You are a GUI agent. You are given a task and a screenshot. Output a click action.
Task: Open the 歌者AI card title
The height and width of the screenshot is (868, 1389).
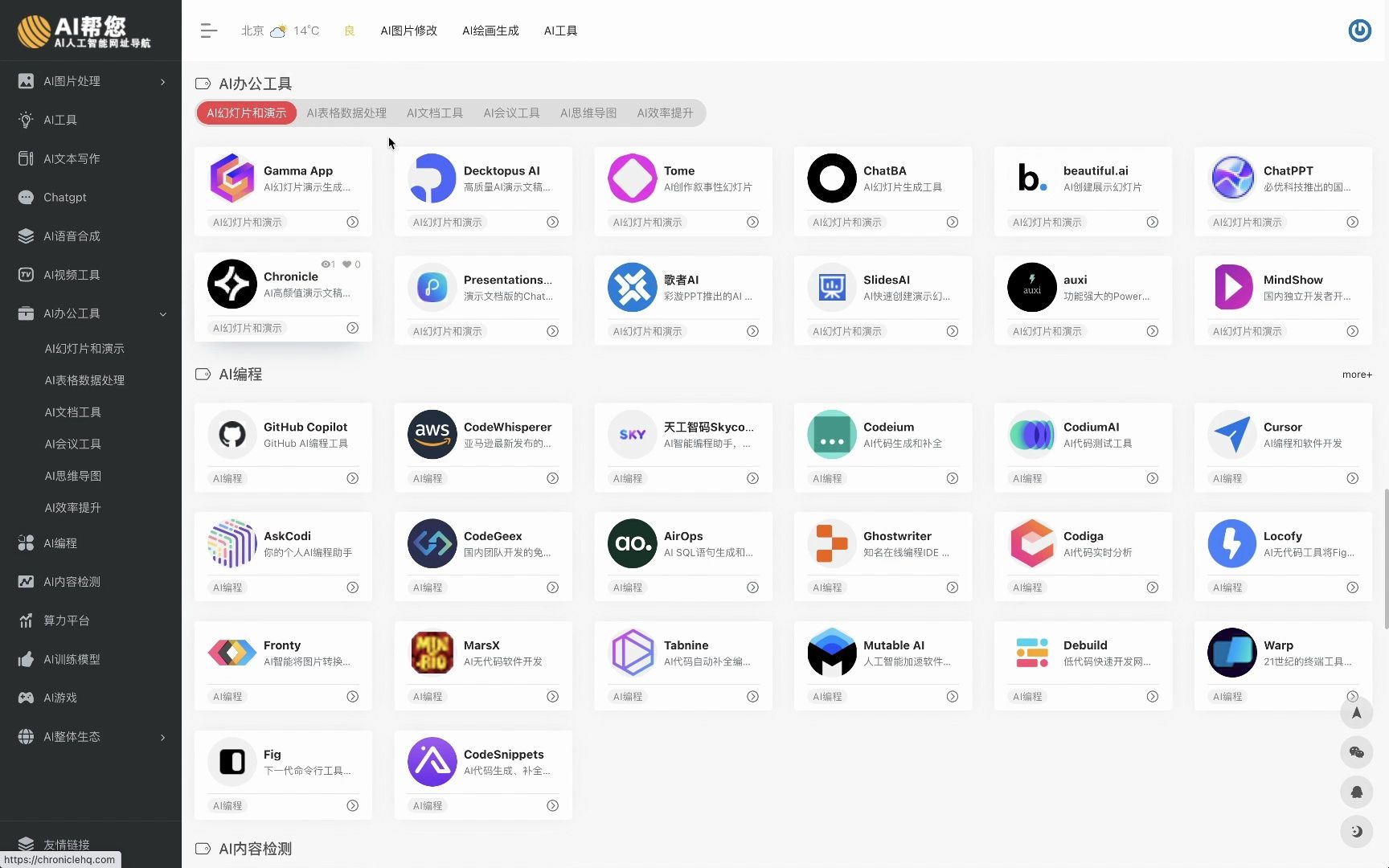pos(681,280)
